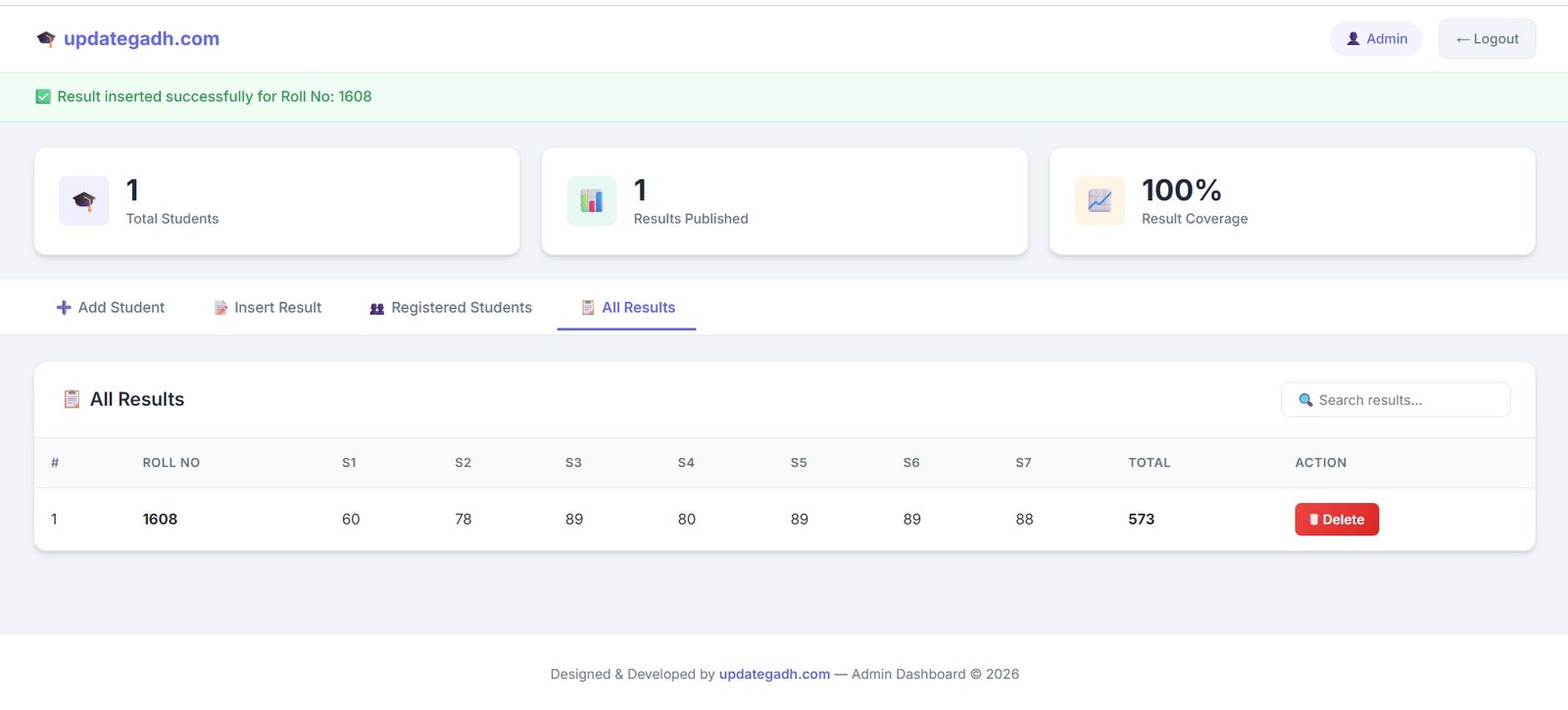Click the Total Students graduation cap icon
This screenshot has height=710, width=1568.
coord(84,201)
